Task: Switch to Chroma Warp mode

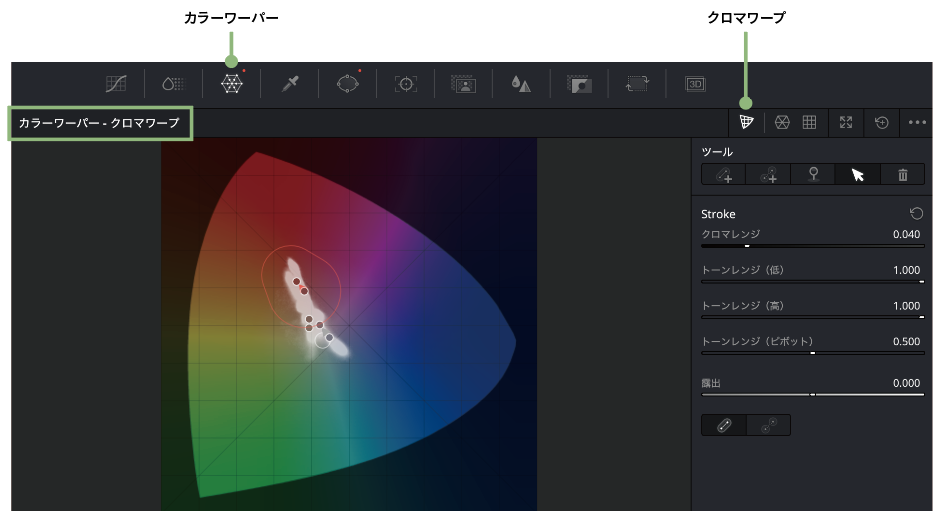Action: (x=745, y=122)
